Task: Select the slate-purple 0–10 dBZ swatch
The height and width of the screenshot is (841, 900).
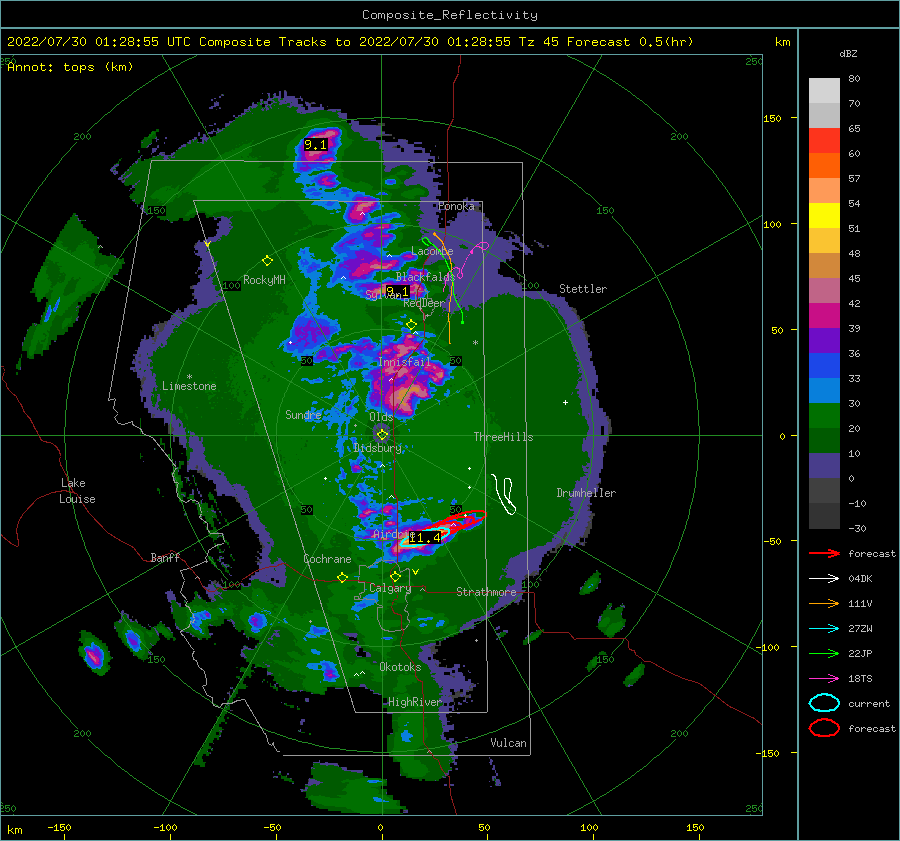Action: pyautogui.click(x=824, y=466)
